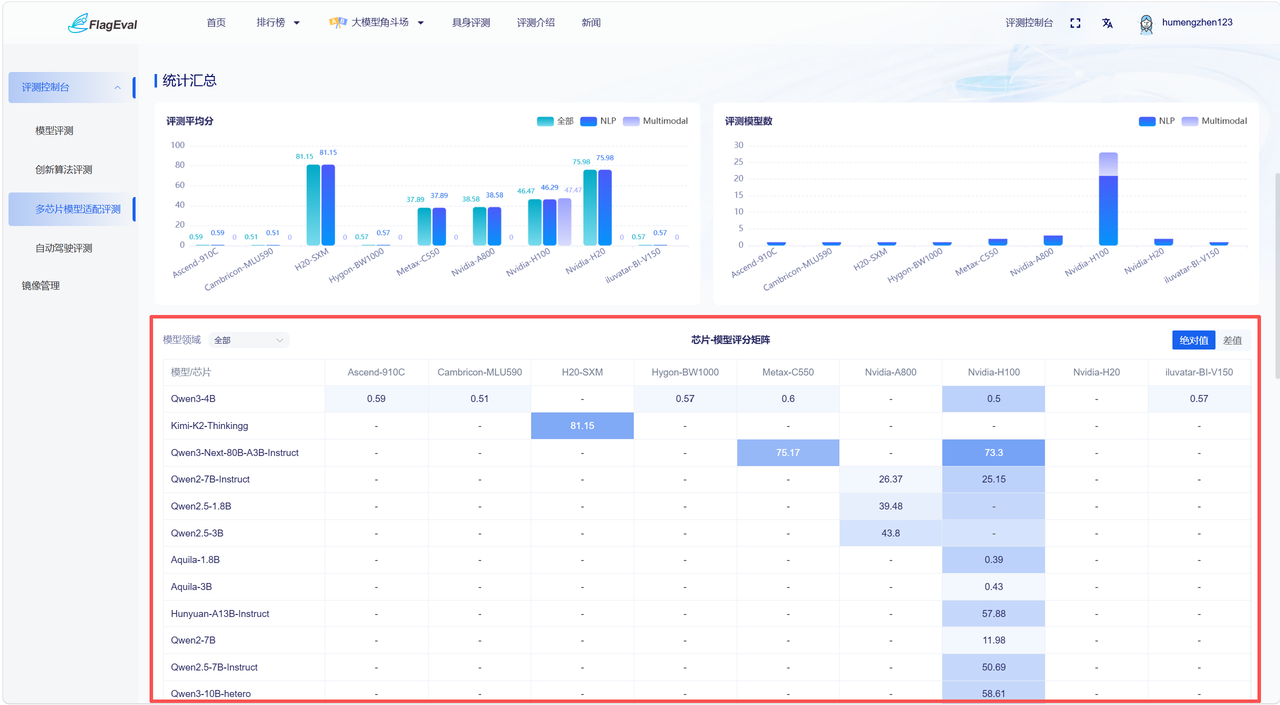Toggle NLP legend in 评测模型数 chart

pyautogui.click(x=1157, y=121)
